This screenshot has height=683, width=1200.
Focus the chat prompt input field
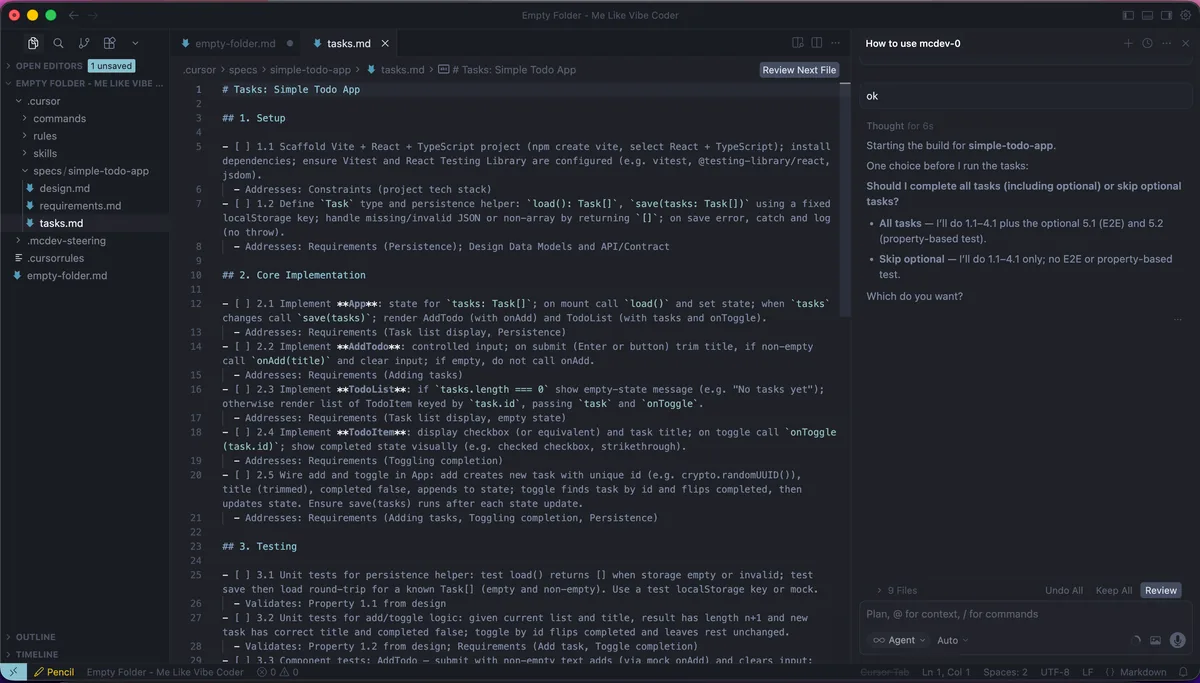pyautogui.click(x=1020, y=614)
